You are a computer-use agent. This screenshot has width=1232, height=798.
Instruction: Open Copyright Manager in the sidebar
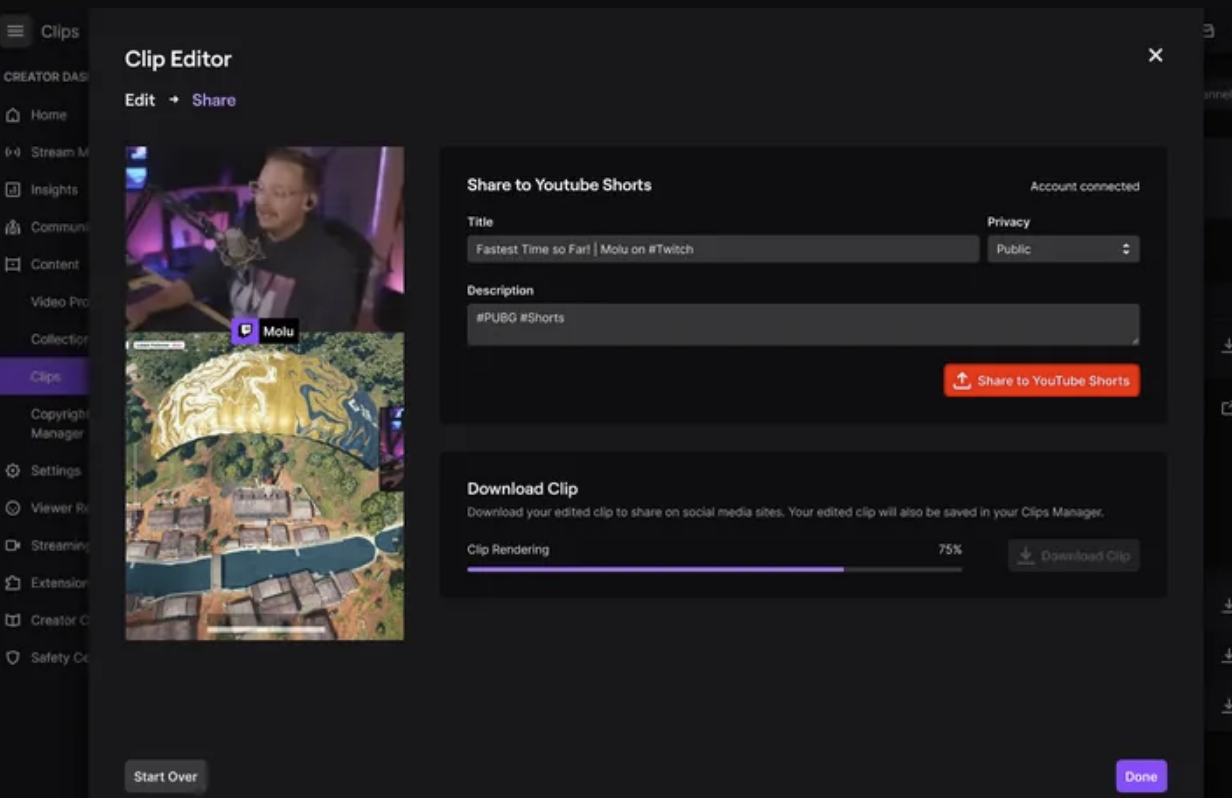pos(62,422)
